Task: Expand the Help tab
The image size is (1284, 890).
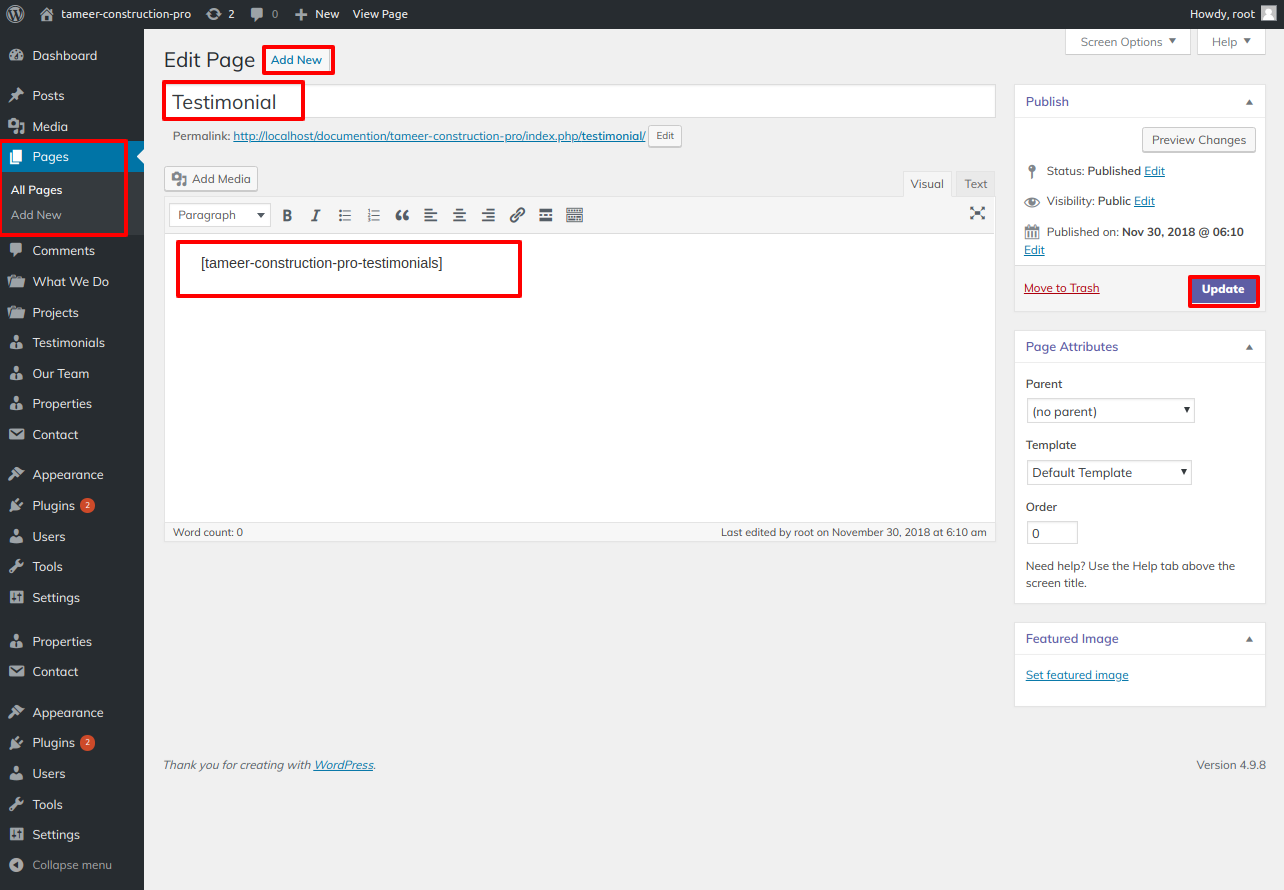Action: click(1231, 42)
